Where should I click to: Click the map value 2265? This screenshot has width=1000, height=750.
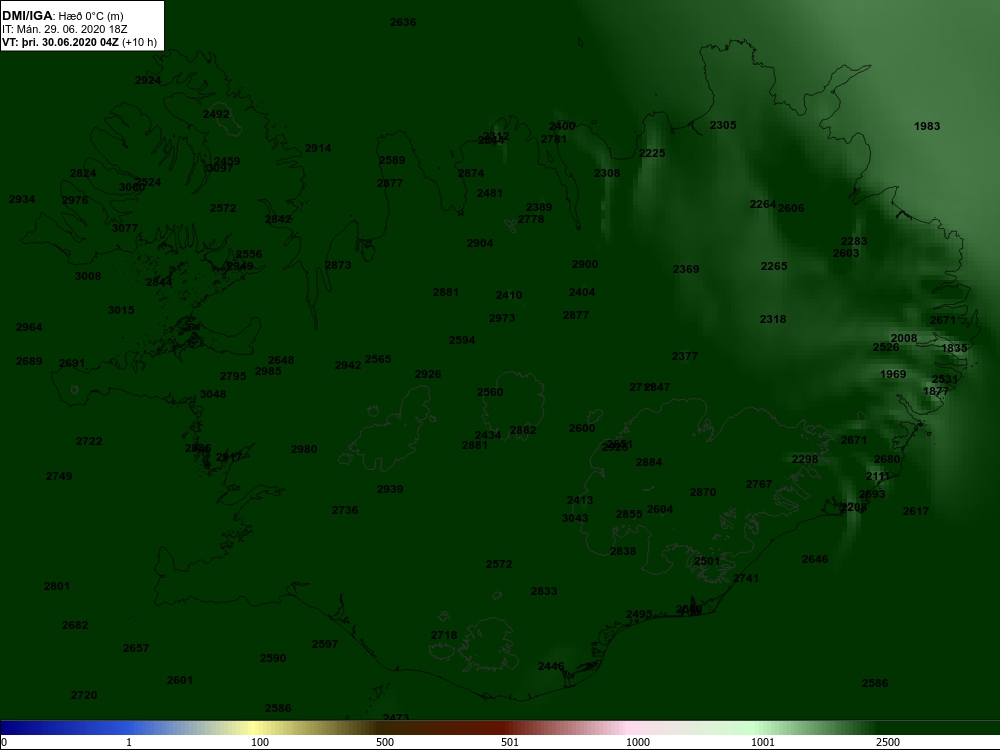pos(774,266)
